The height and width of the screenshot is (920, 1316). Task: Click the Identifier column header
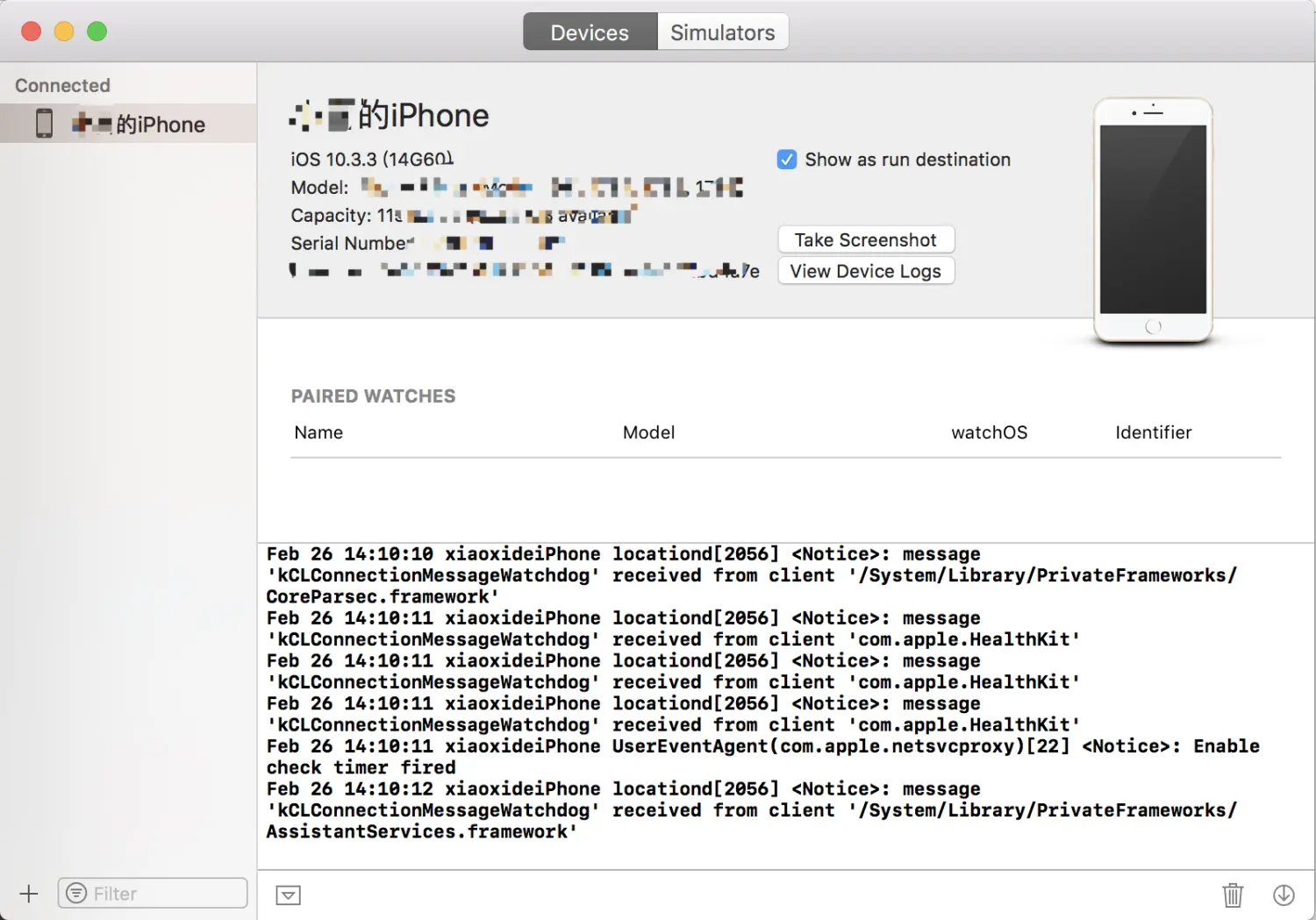point(1153,432)
